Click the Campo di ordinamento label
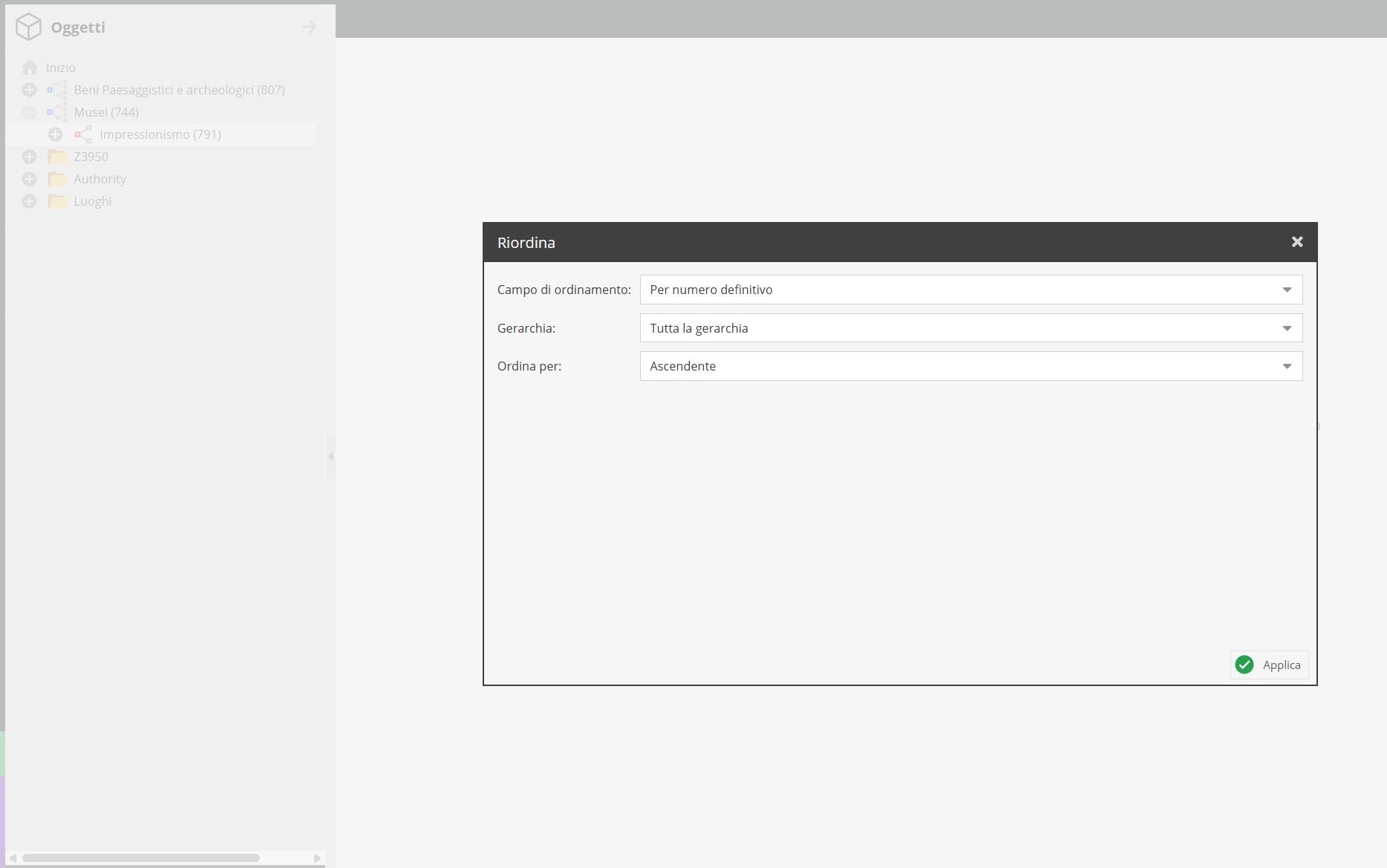The width and height of the screenshot is (1387, 868). (564, 290)
